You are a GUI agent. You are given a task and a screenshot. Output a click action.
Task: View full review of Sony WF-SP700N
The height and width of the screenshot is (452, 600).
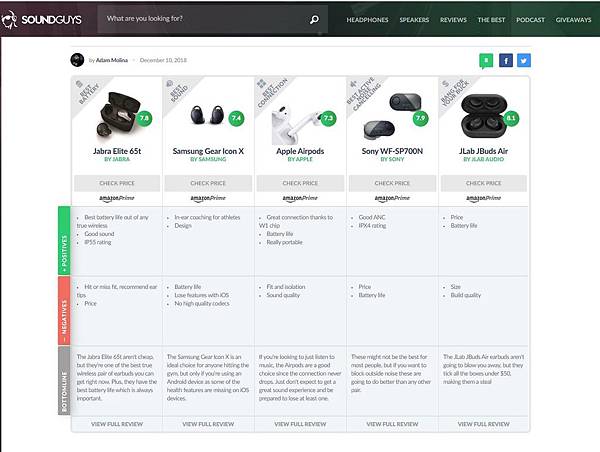[392, 424]
